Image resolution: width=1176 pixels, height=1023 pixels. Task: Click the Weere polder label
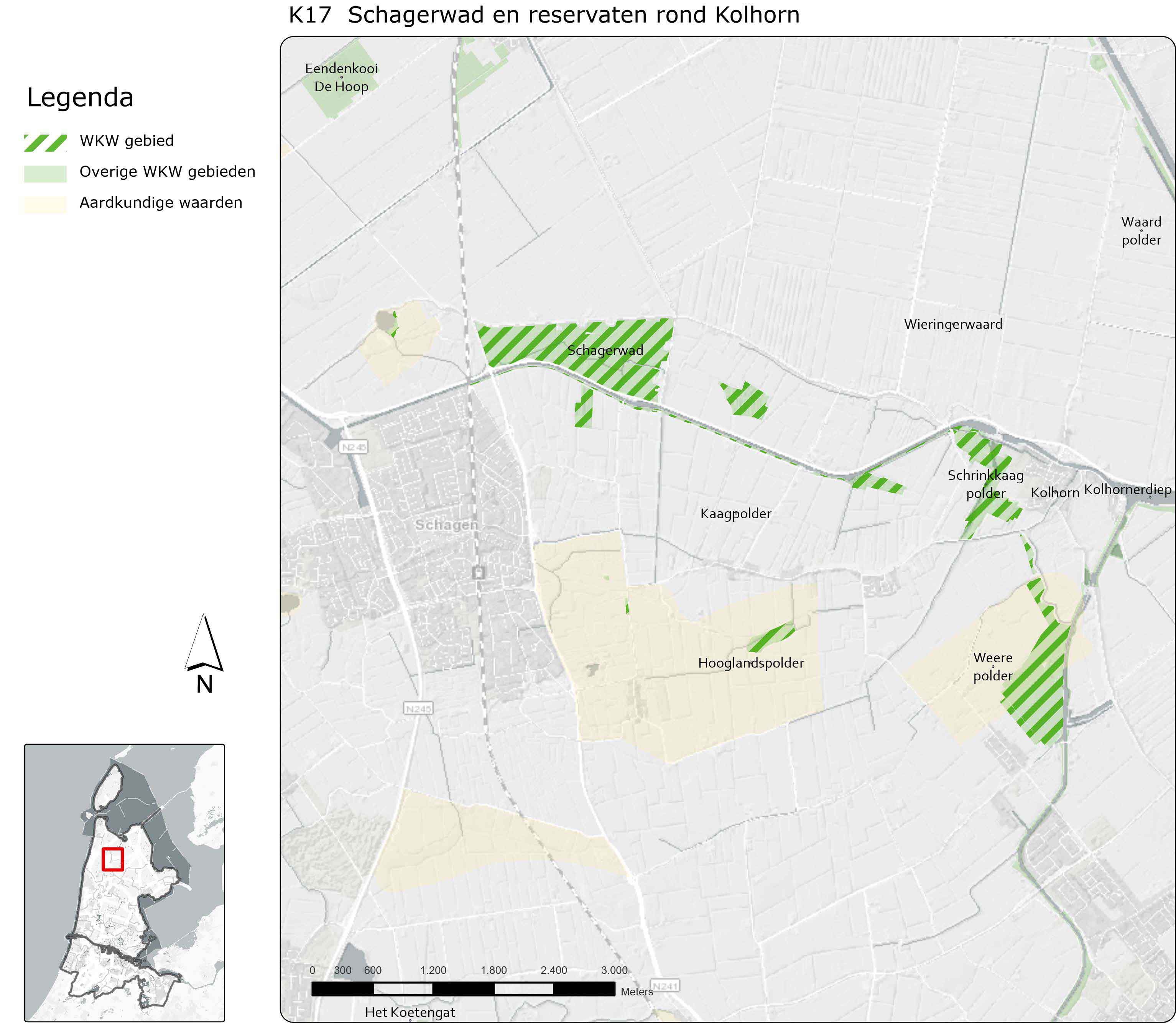pos(993,667)
